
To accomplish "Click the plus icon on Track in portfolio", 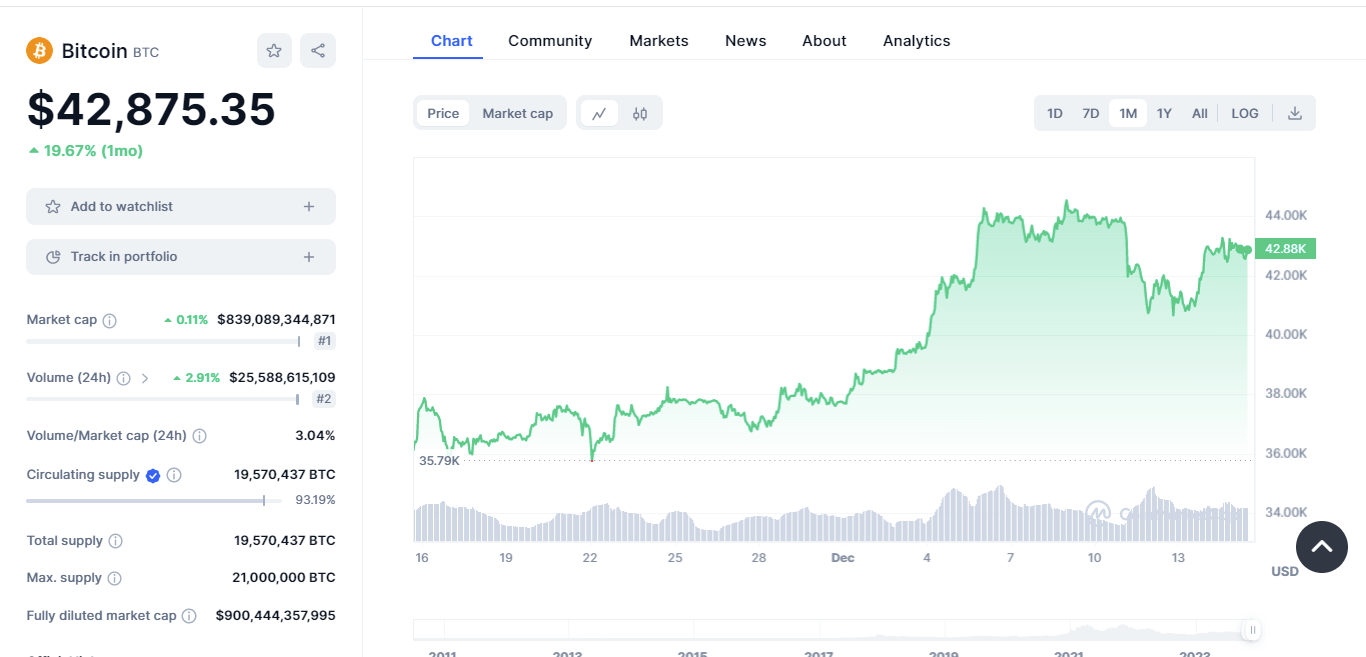I will pyautogui.click(x=309, y=257).
